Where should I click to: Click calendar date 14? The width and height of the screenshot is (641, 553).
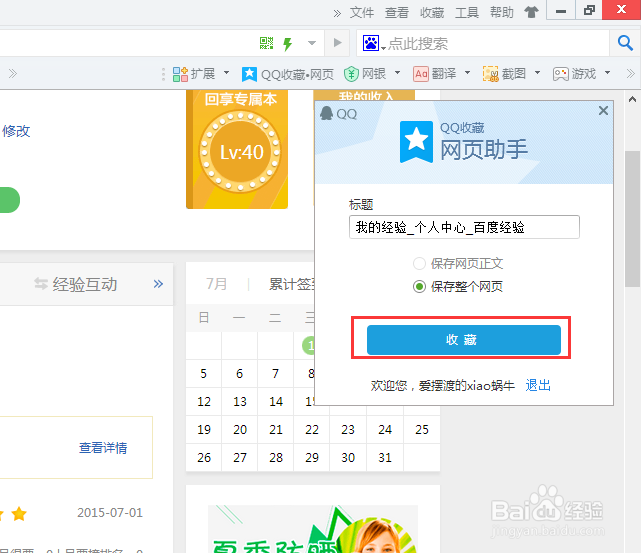pyautogui.click(x=276, y=402)
